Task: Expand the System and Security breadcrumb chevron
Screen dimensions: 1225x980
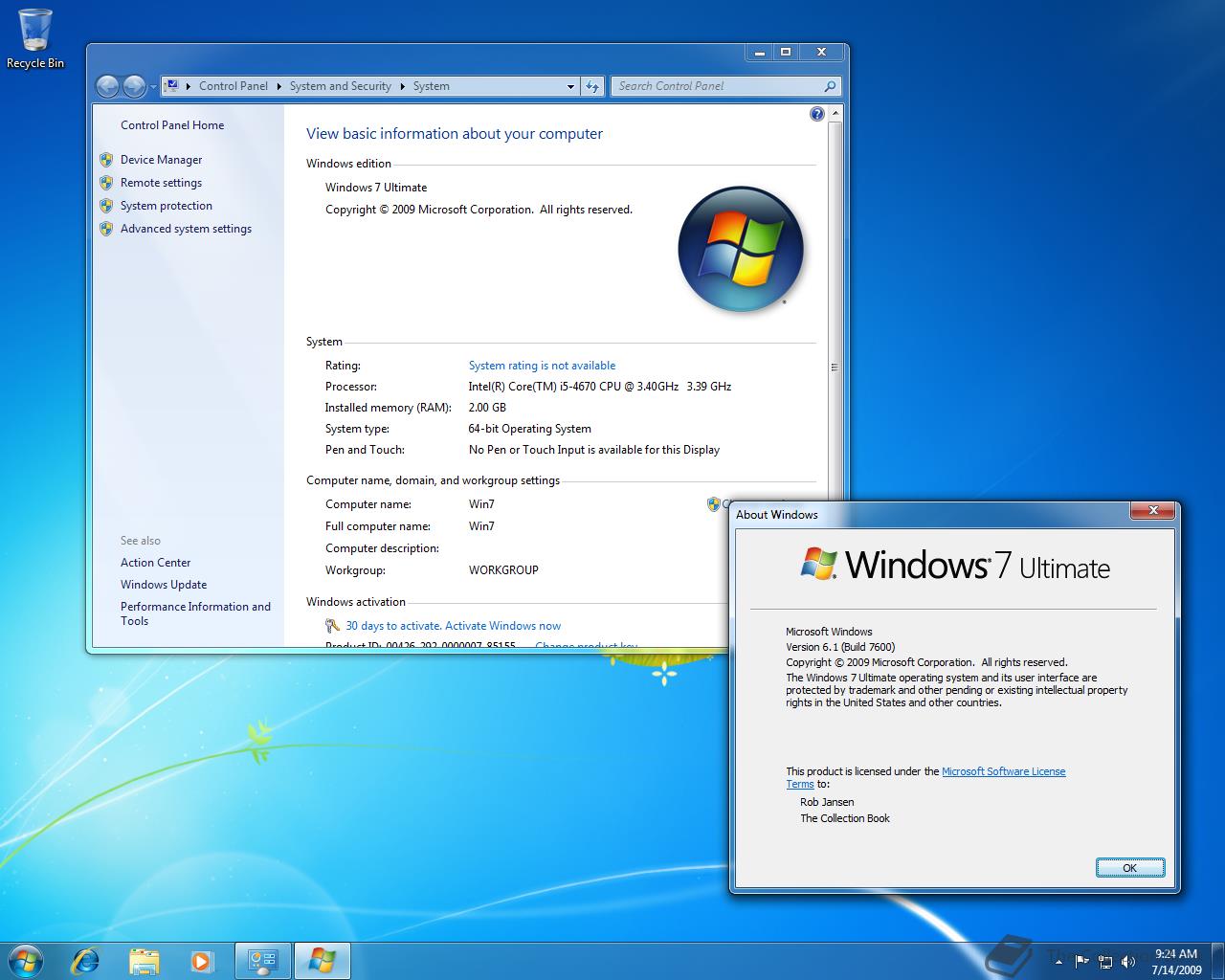Action: tap(404, 86)
